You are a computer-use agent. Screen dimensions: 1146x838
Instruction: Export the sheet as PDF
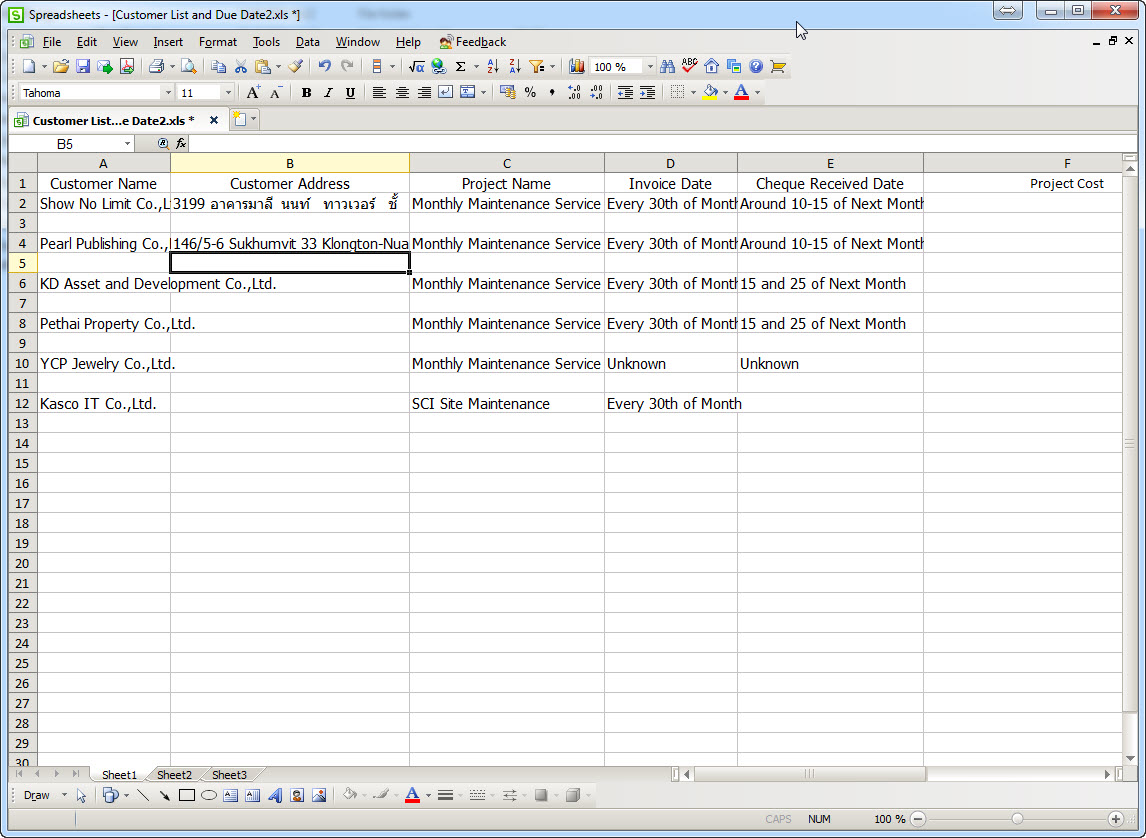point(127,66)
